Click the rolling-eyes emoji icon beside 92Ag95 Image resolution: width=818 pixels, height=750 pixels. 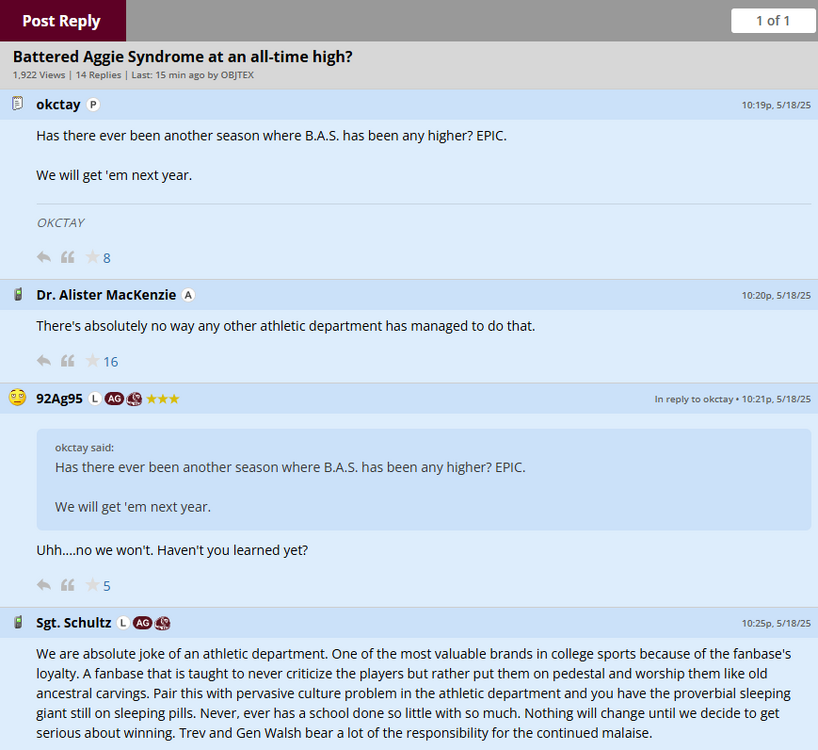17,398
